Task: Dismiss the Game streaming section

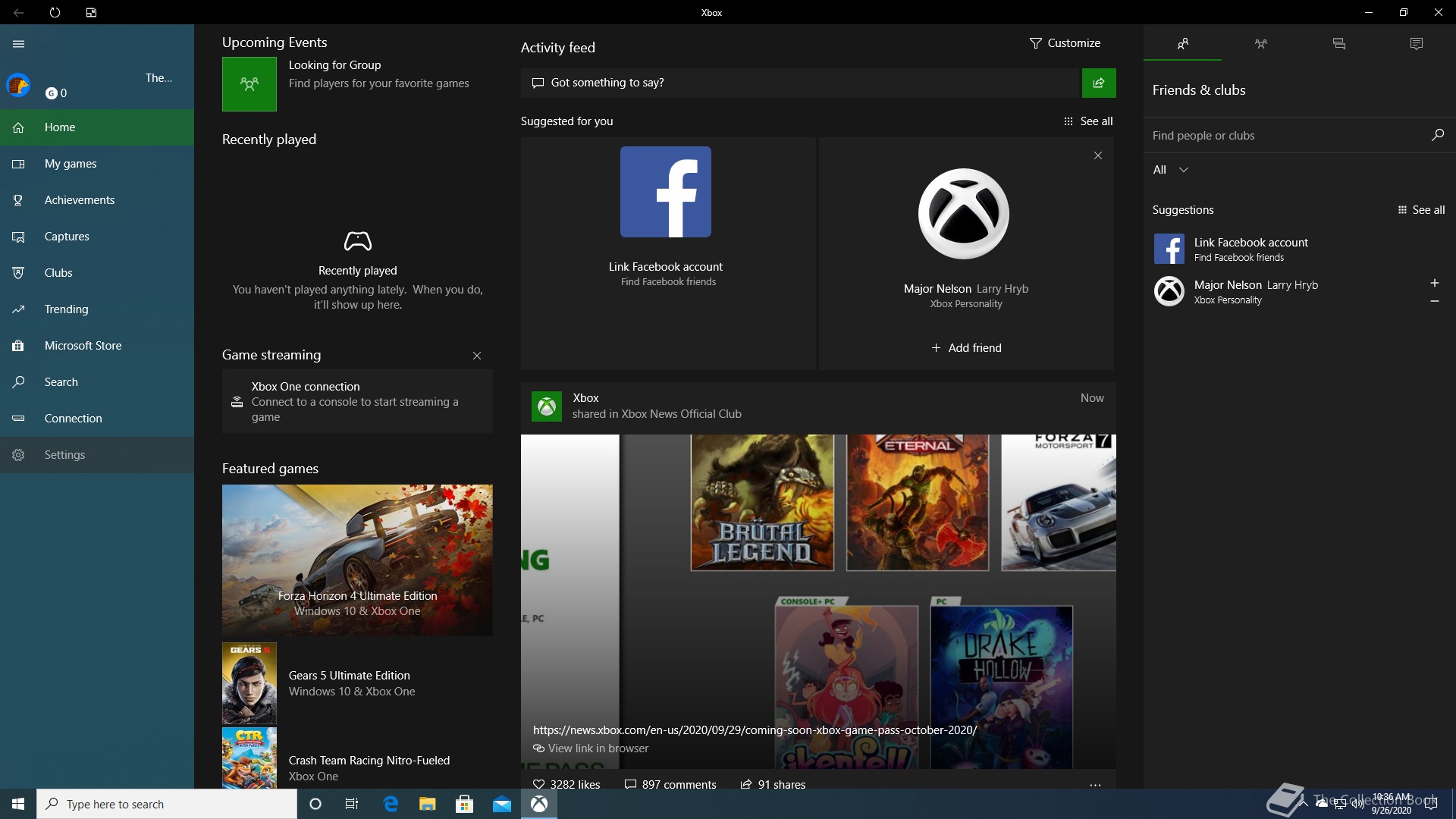Action: [x=476, y=356]
